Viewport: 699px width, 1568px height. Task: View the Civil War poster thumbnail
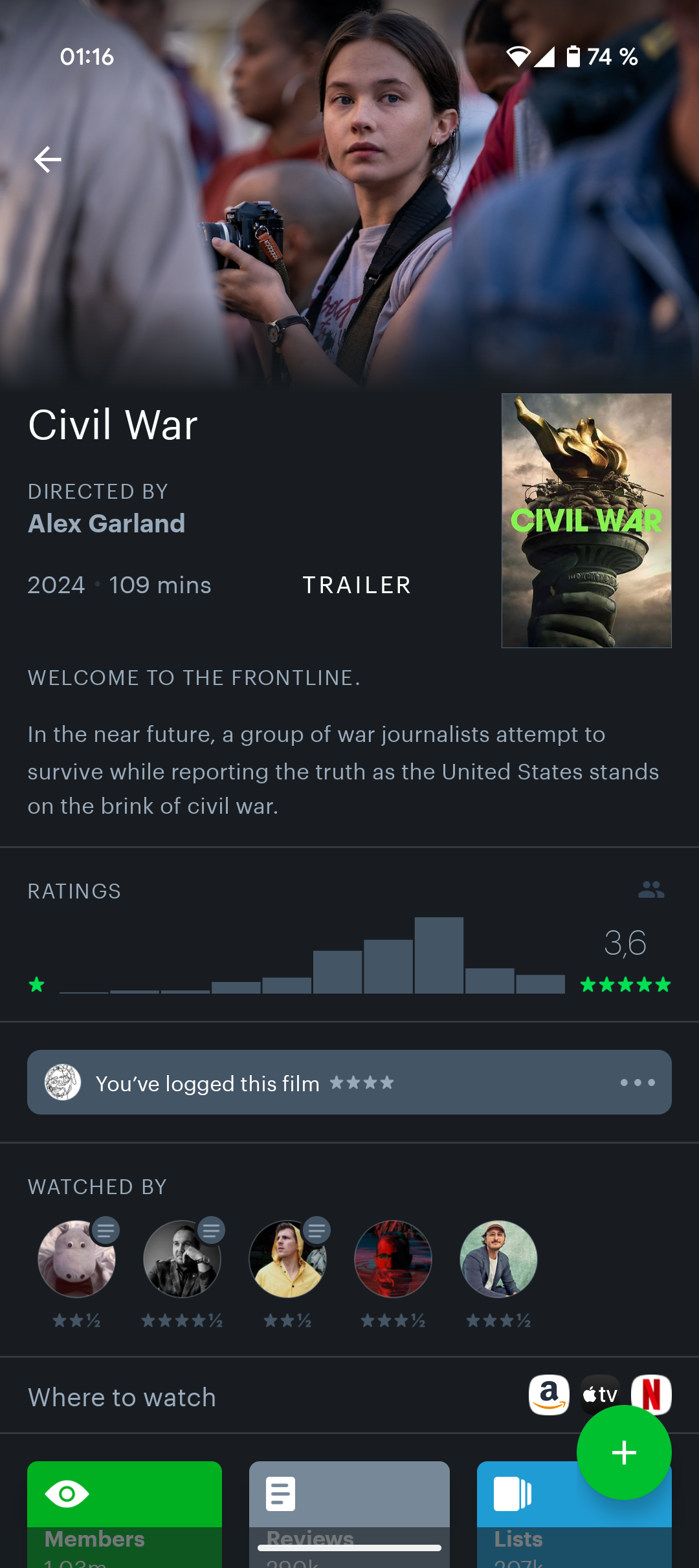click(586, 521)
